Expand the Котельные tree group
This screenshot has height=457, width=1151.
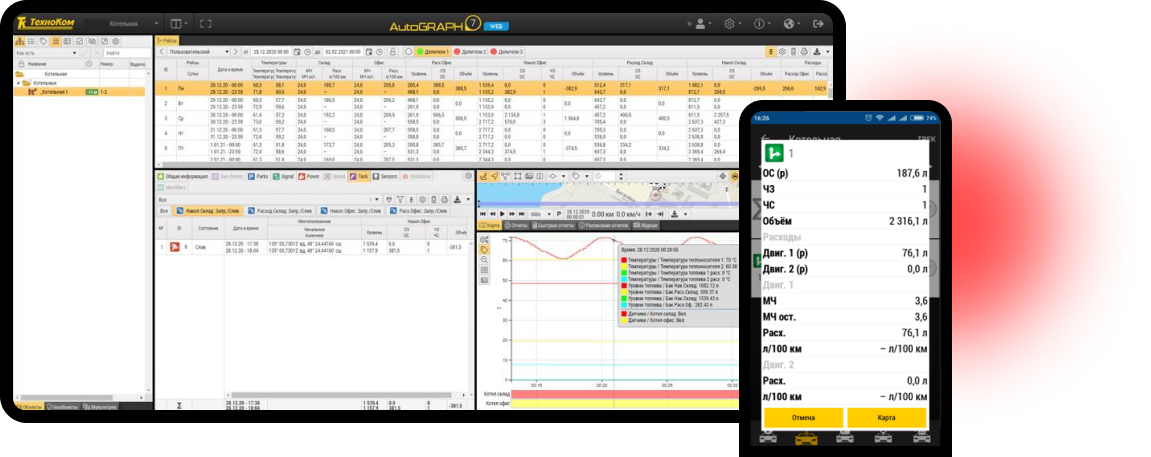tap(20, 83)
